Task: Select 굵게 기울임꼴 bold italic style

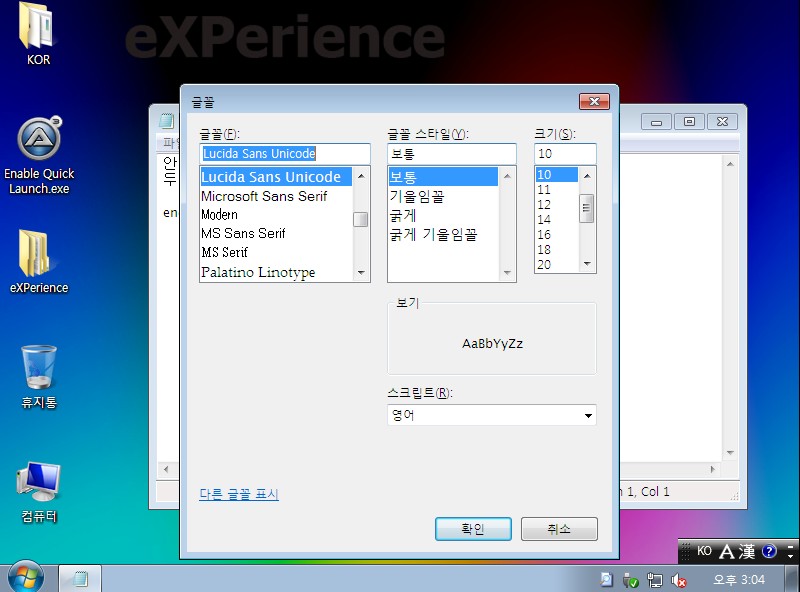Action: pyautogui.click(x=443, y=234)
